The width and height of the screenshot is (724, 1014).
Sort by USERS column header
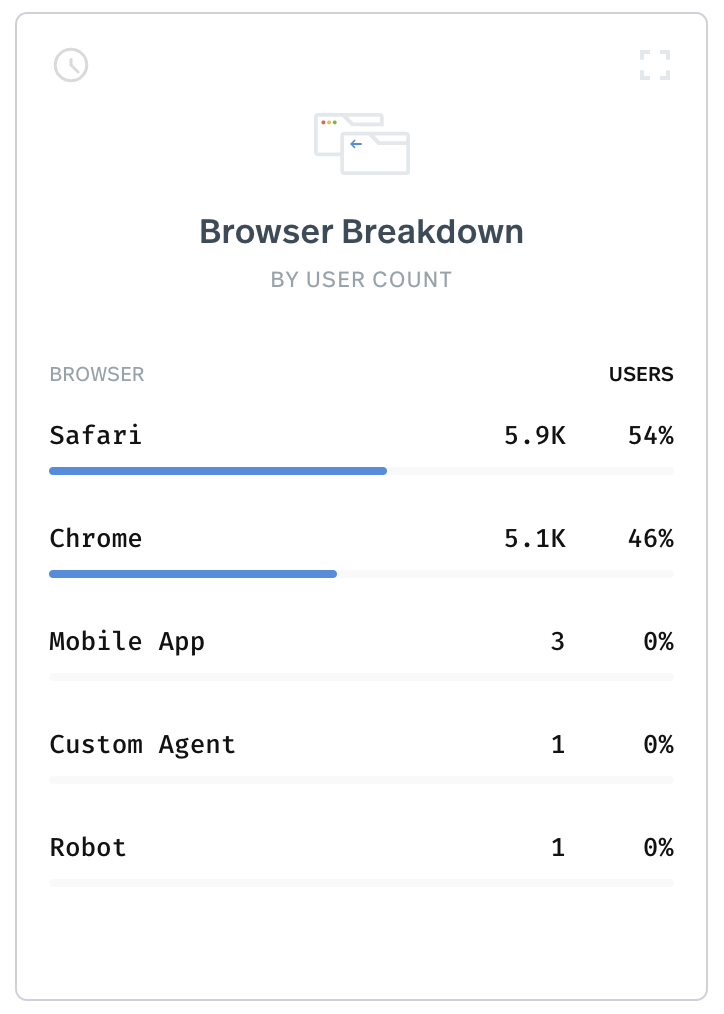(641, 374)
